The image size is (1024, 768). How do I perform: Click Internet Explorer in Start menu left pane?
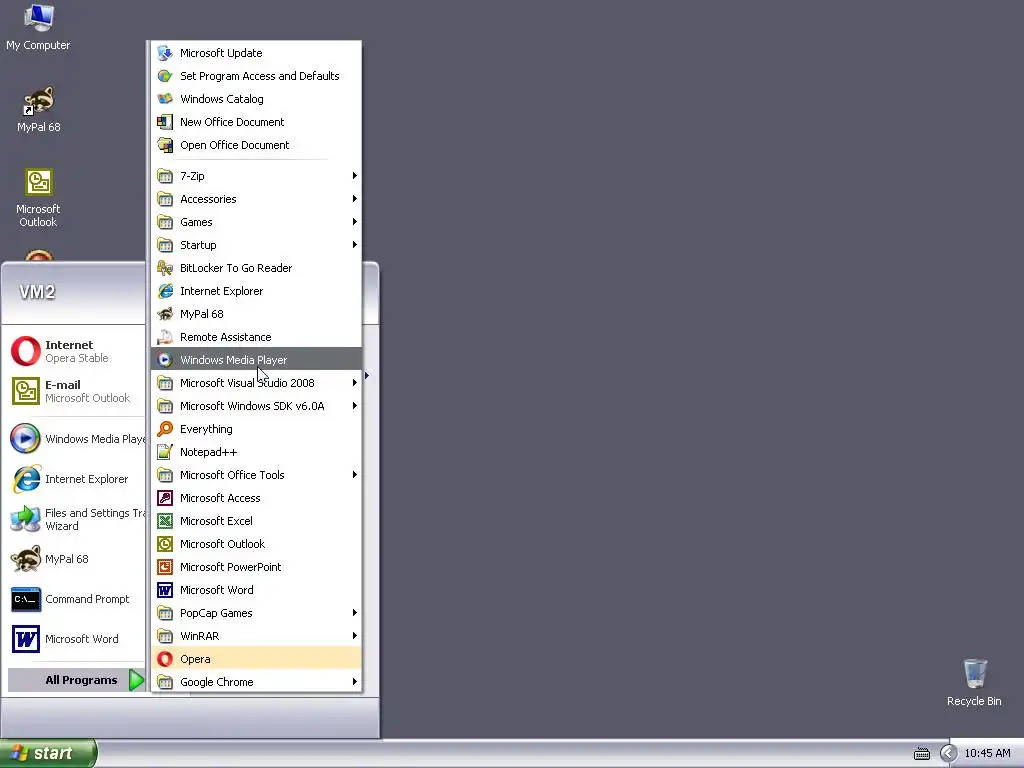pyautogui.click(x=77, y=479)
